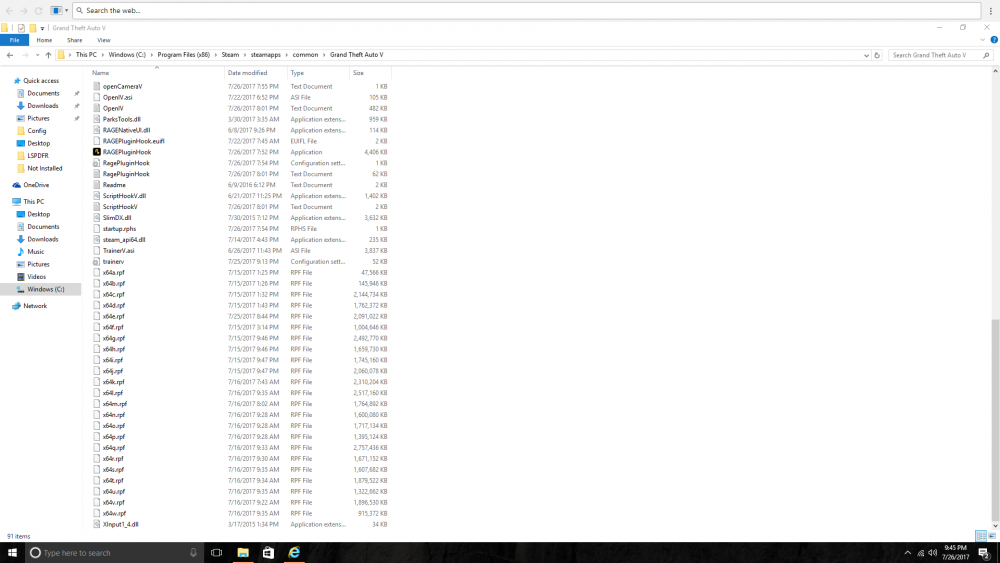
Task: Click Windows (C:) in the address path
Action: click(127, 55)
